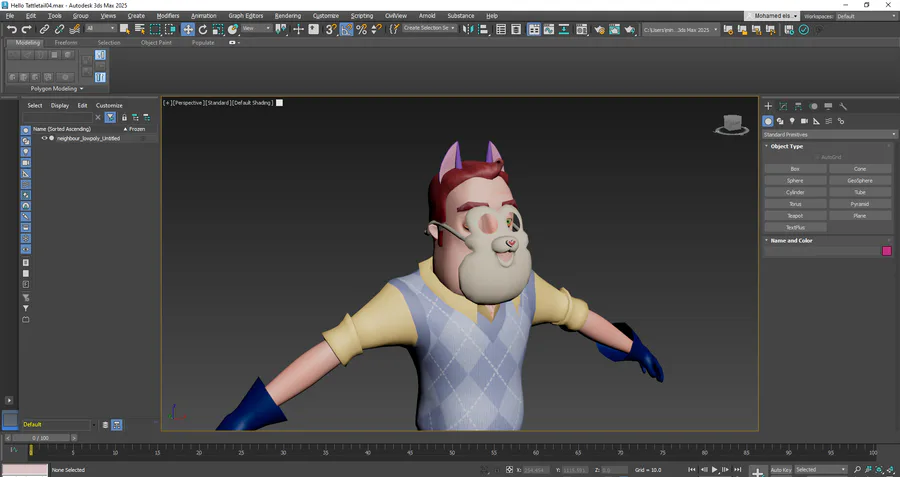This screenshot has height=477, width=900.
Task: Open the Graph Editors menu
Action: point(246,15)
